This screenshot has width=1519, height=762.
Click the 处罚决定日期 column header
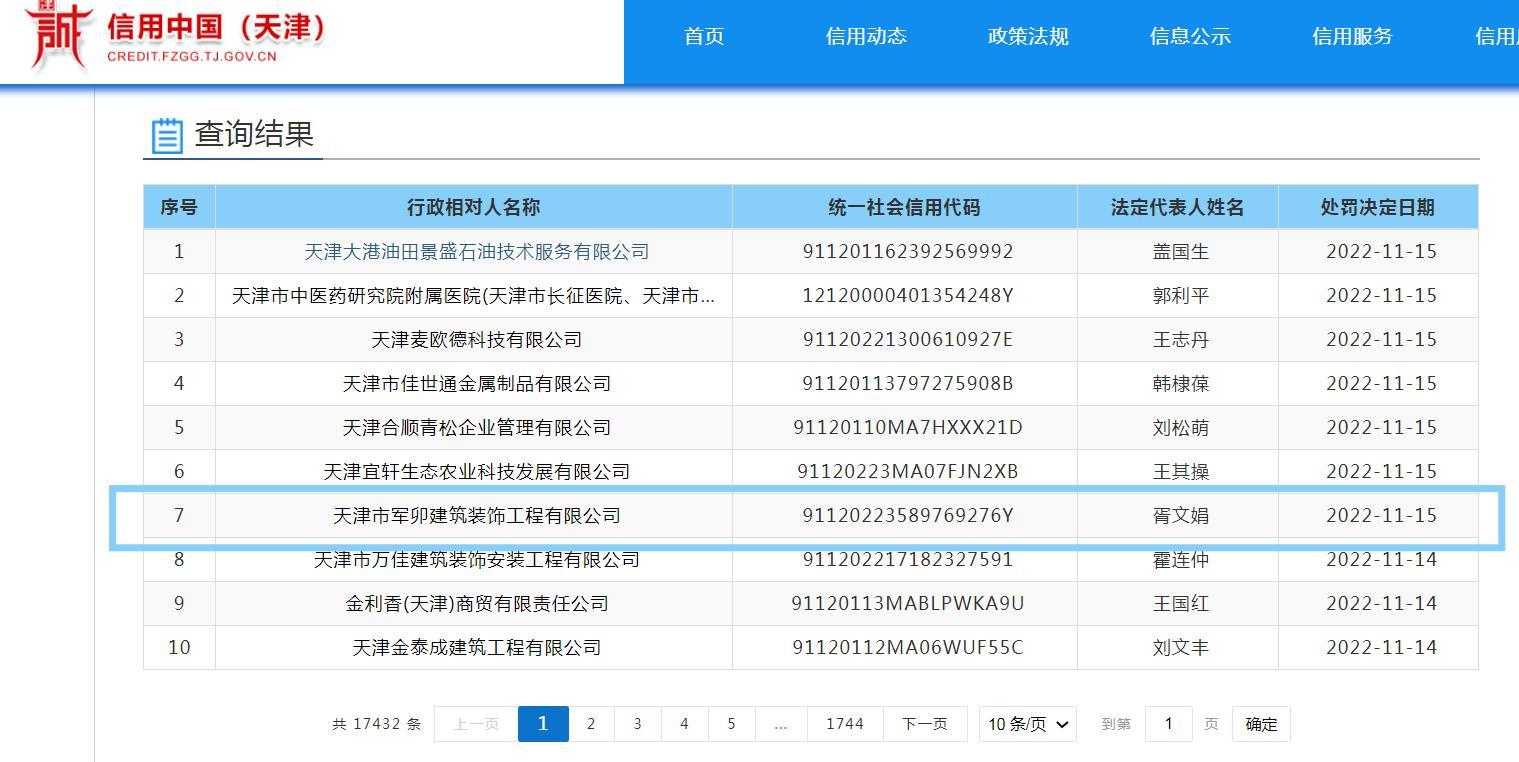1378,207
